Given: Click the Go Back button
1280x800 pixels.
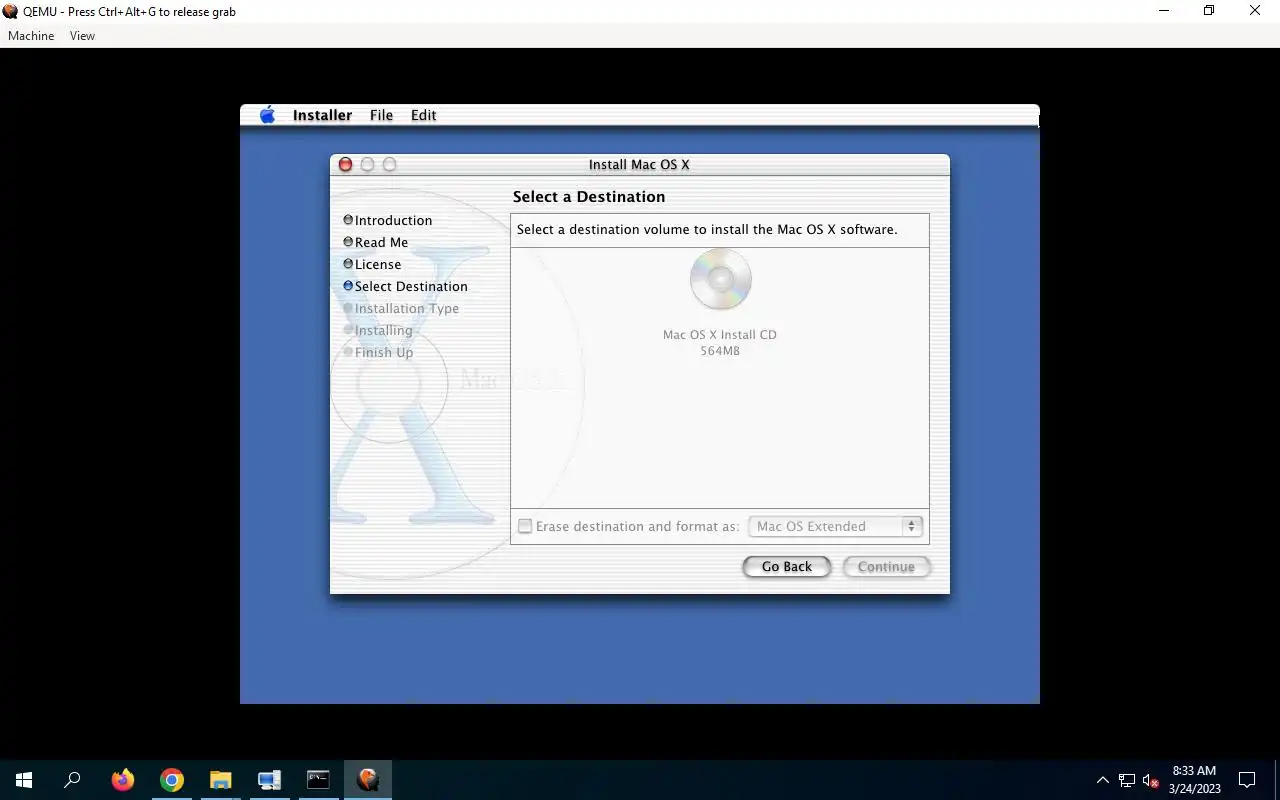Looking at the screenshot, I should [x=786, y=567].
